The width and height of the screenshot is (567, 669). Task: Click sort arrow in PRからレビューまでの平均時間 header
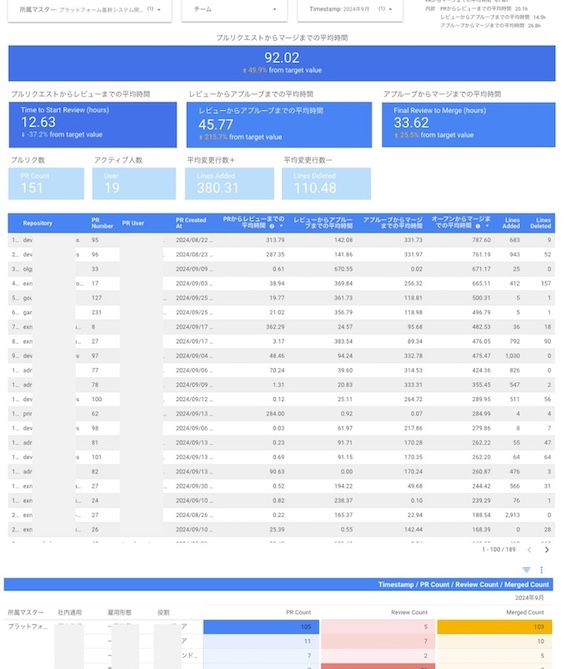(x=281, y=226)
